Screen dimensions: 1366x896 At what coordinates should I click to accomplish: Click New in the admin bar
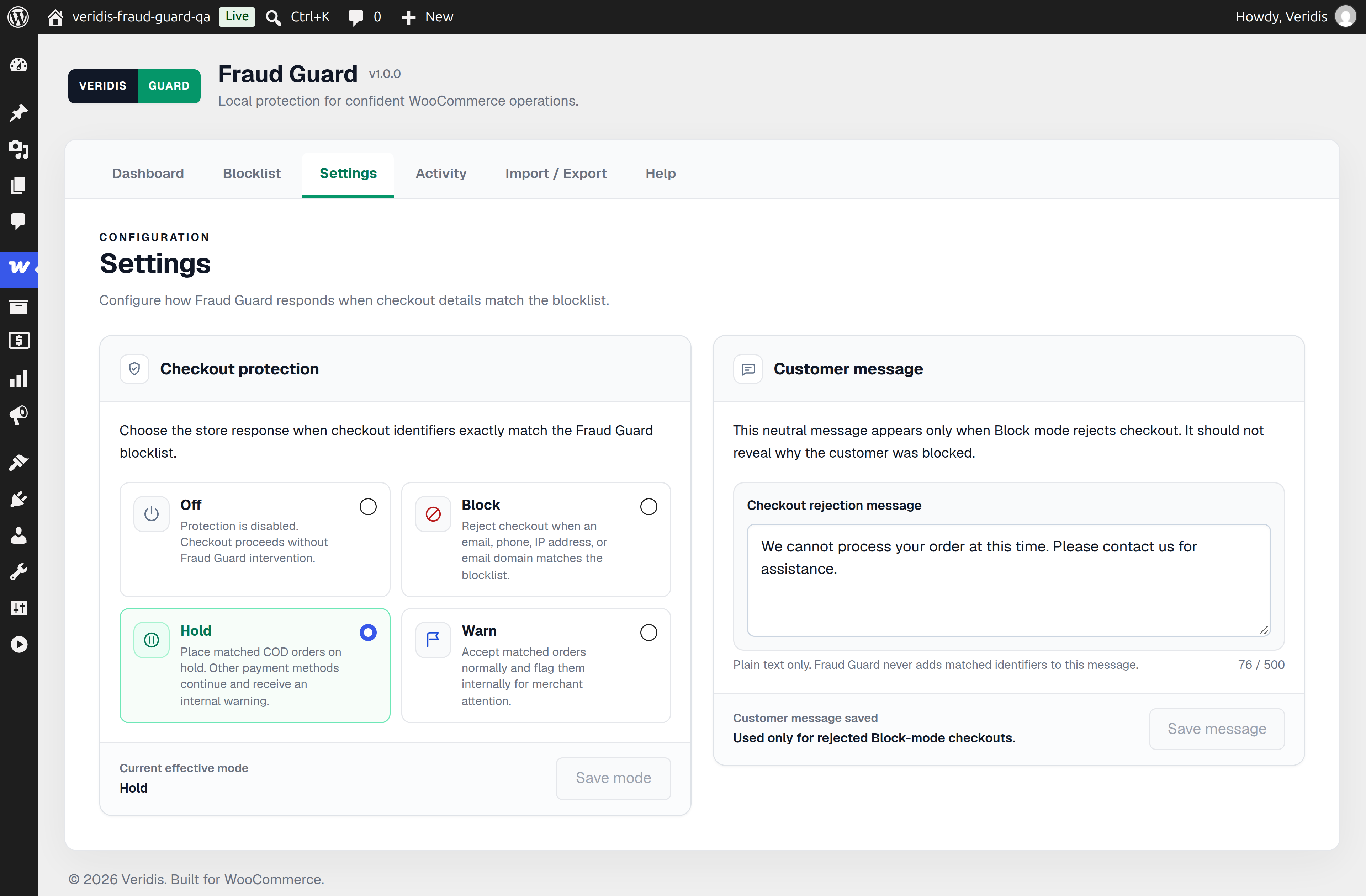coord(439,17)
